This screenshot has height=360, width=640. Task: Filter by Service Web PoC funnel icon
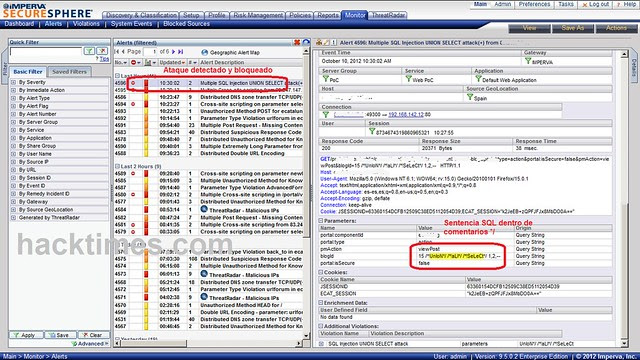point(408,79)
